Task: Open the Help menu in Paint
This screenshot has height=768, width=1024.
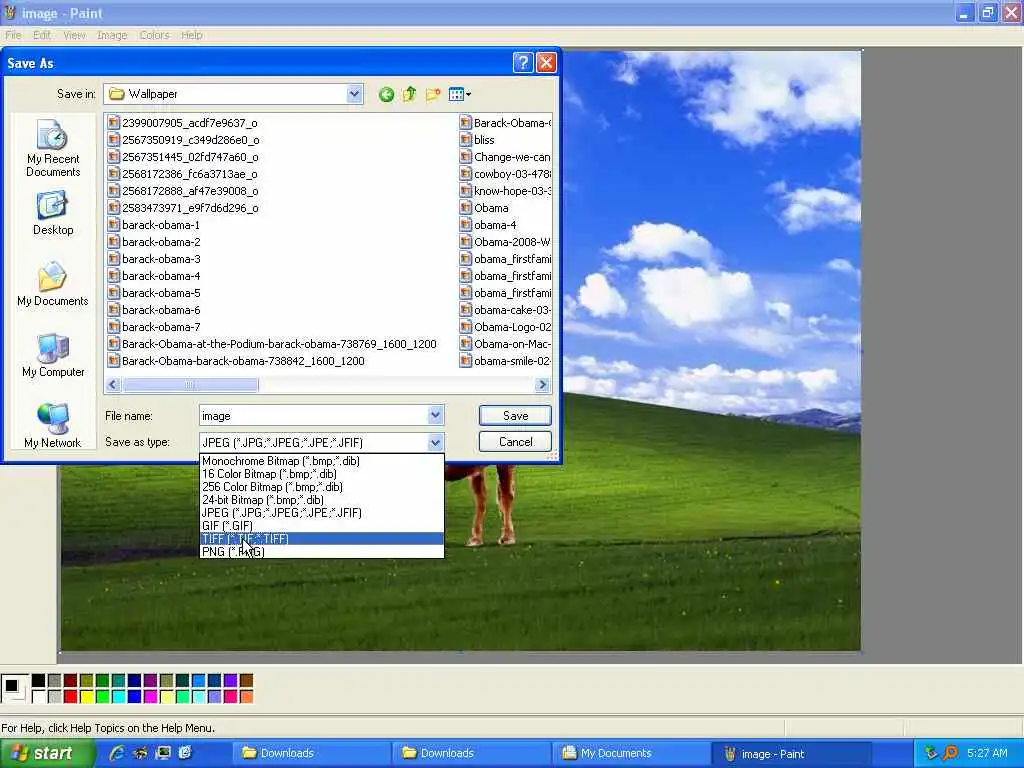Action: point(192,35)
